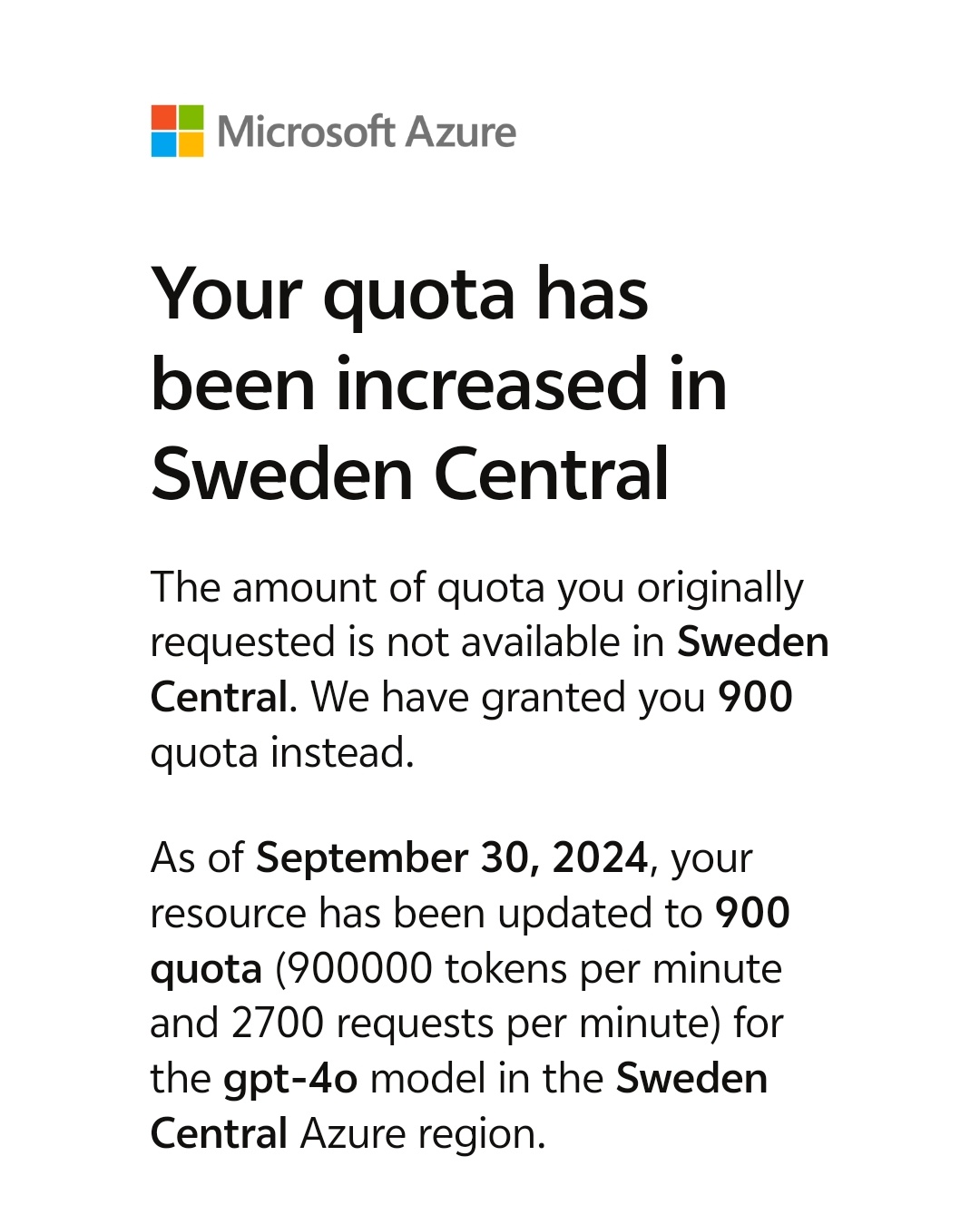
Task: Click the 'Microsoft Azure' wordmark text
Action: point(367,132)
